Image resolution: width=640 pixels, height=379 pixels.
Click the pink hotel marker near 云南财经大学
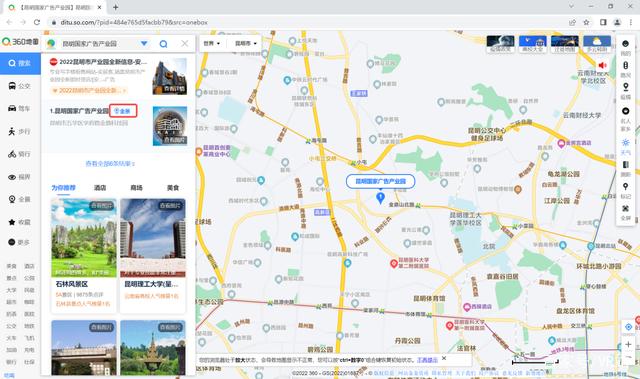[561, 143]
